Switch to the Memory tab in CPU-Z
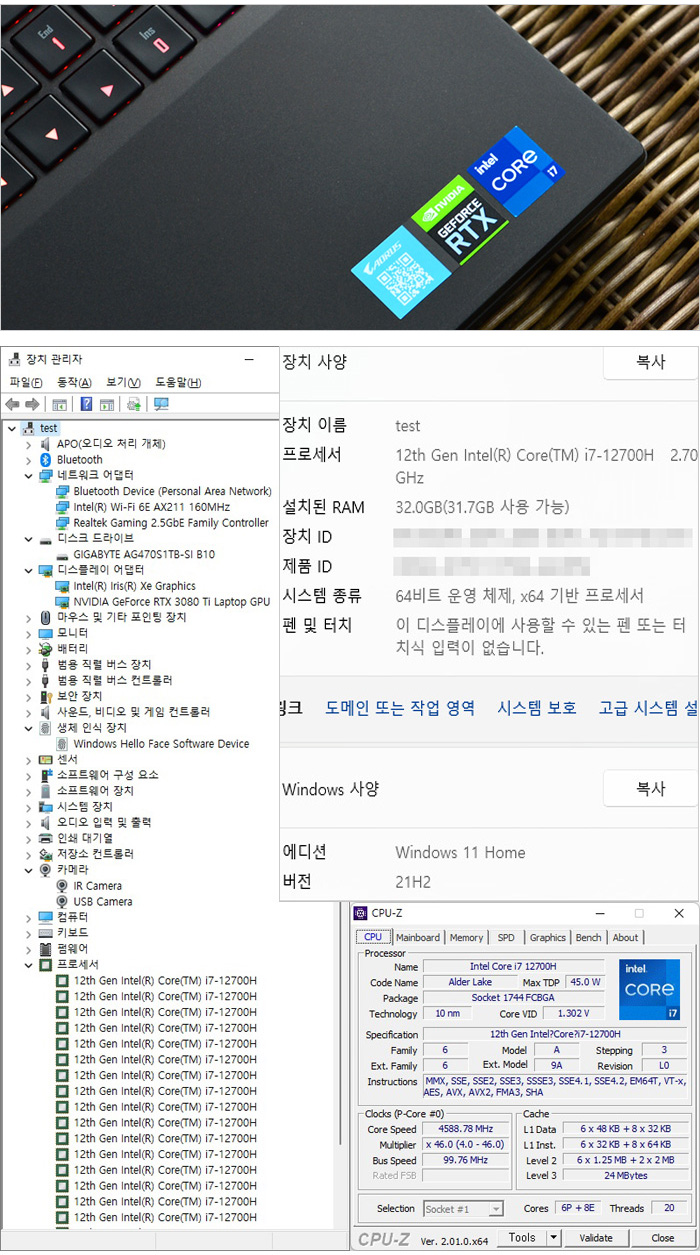This screenshot has height=1255, width=700. [x=466, y=938]
